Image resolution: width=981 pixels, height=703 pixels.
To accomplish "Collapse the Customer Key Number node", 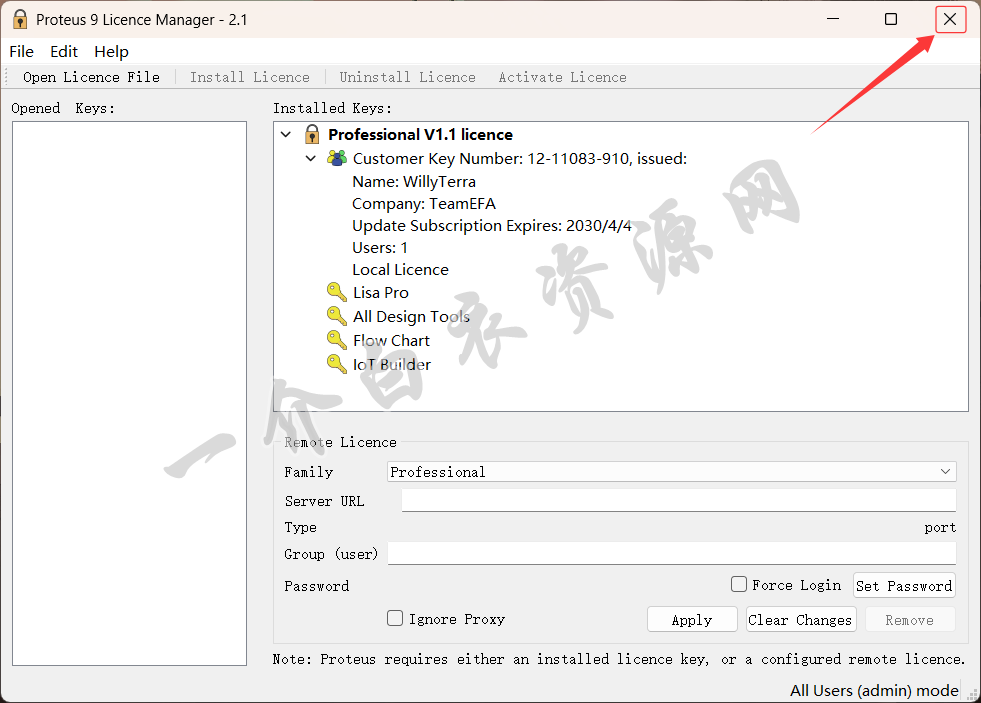I will pyautogui.click(x=311, y=158).
